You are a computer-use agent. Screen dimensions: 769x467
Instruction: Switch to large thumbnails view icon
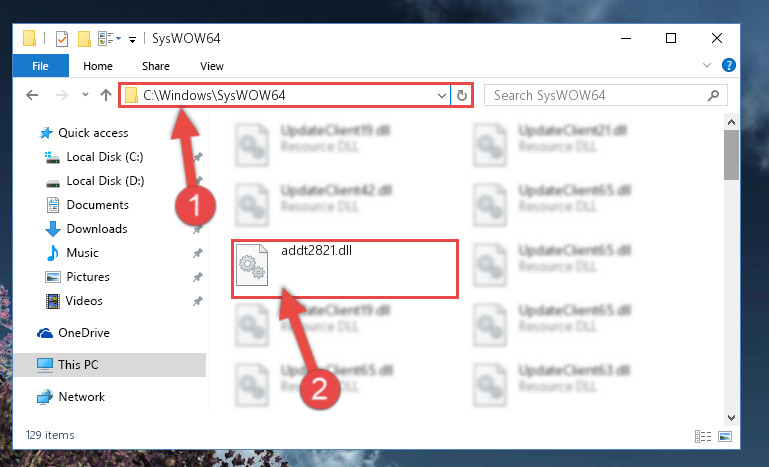pos(725,436)
